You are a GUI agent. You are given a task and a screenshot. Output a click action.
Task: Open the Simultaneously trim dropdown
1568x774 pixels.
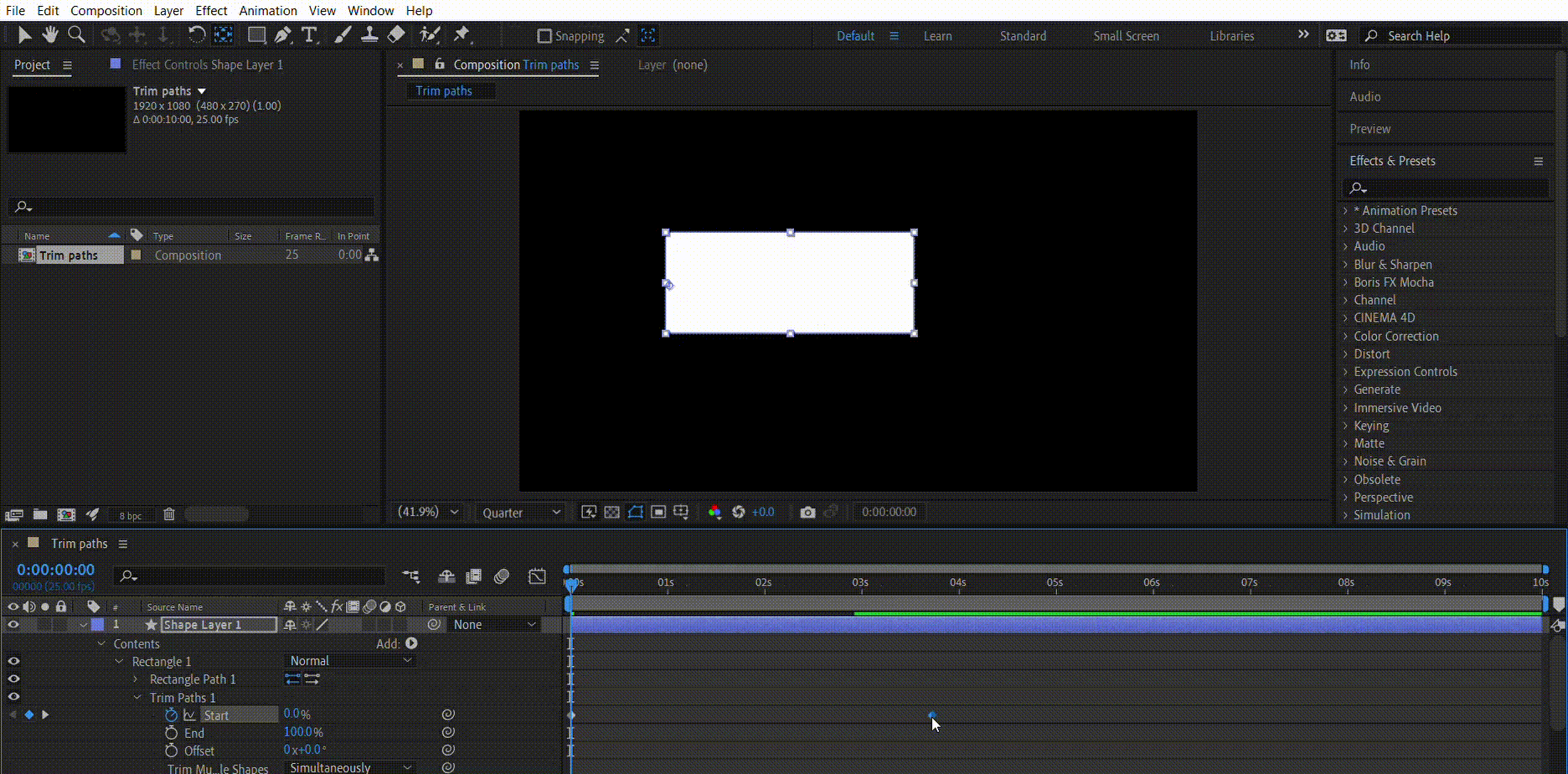pos(350,767)
